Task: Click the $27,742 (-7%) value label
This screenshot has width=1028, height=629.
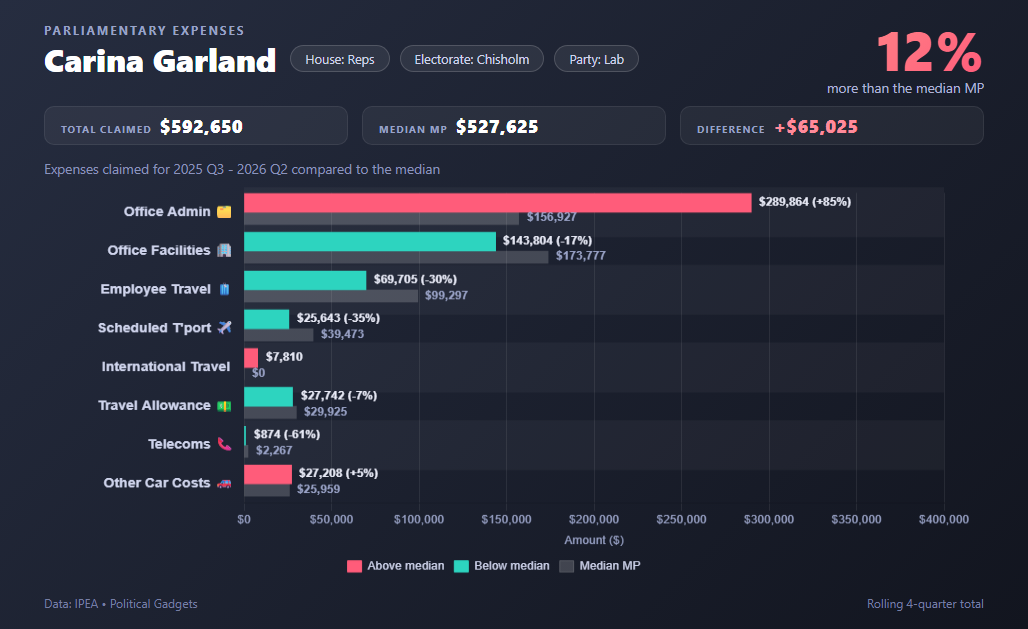Action: pyautogui.click(x=338, y=396)
